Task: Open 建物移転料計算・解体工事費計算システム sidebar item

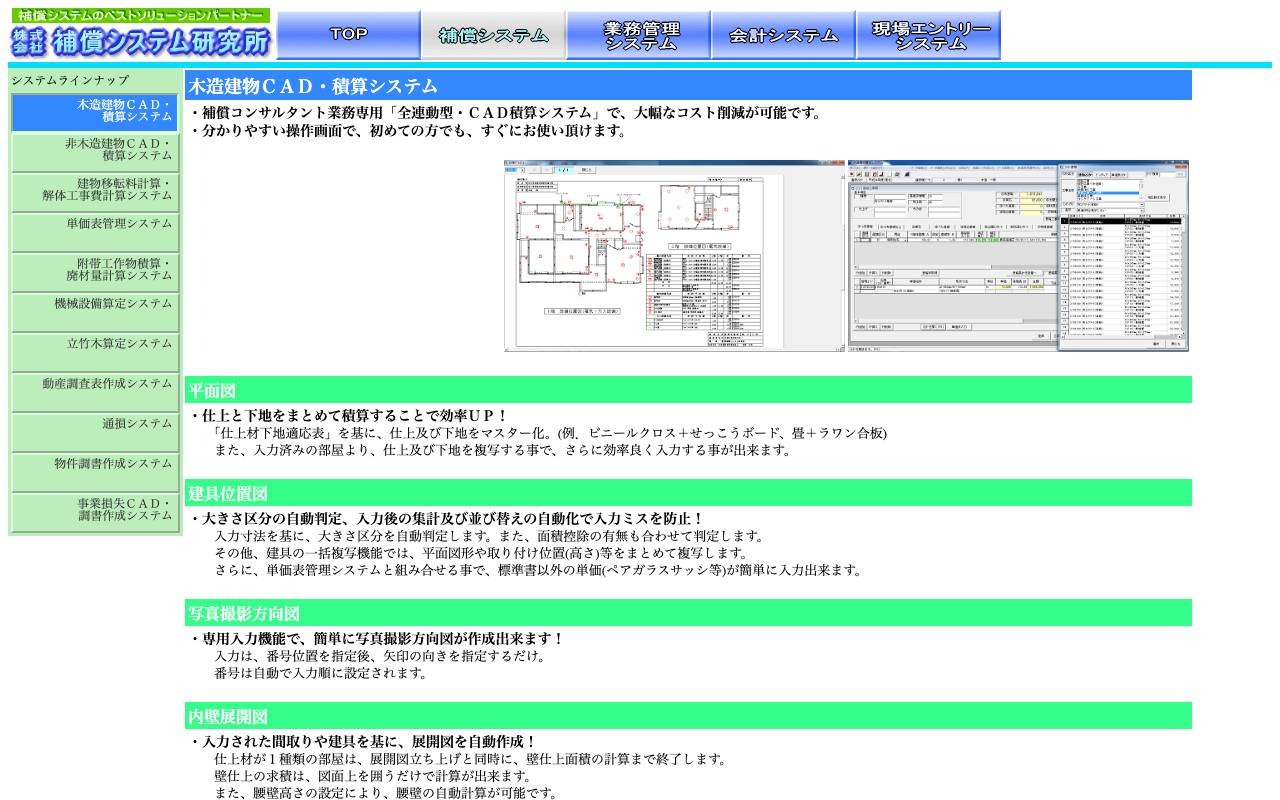Action: click(95, 192)
